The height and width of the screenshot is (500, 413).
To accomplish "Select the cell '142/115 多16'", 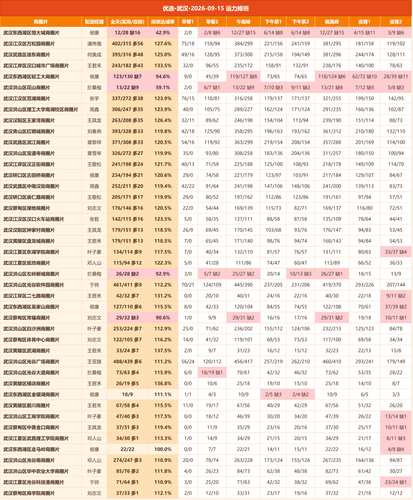I will [x=127, y=219].
